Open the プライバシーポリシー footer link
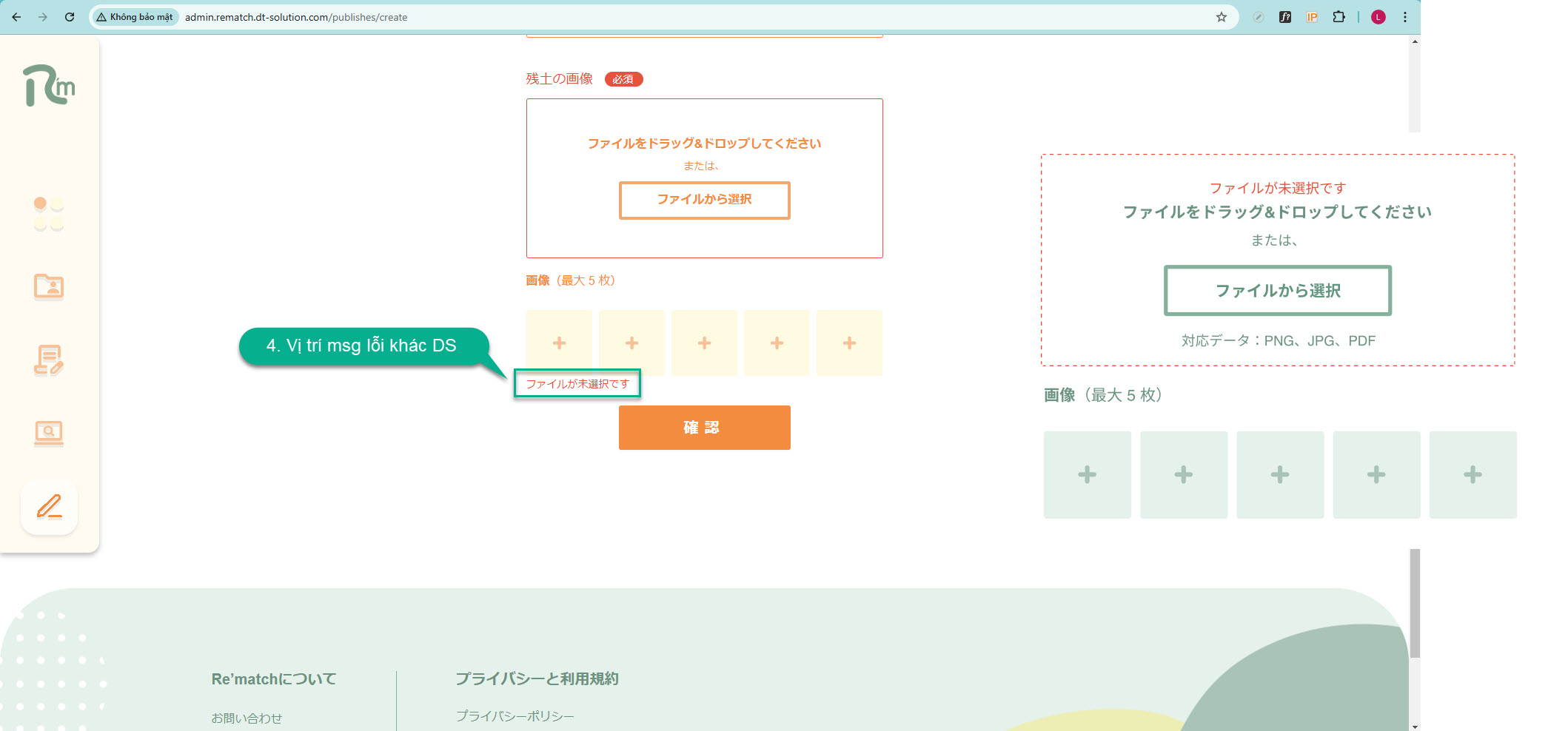The image size is (1568, 731). pos(515,715)
